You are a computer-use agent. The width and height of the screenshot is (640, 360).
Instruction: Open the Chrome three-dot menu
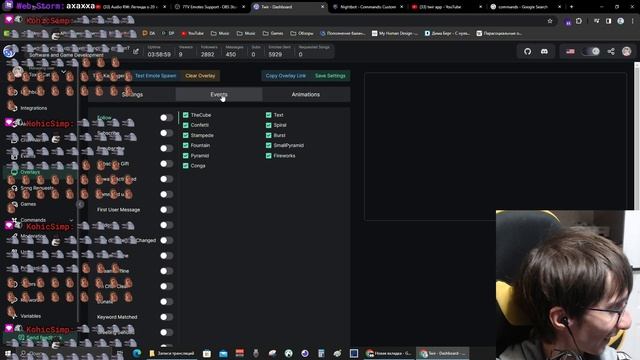pos(633,21)
